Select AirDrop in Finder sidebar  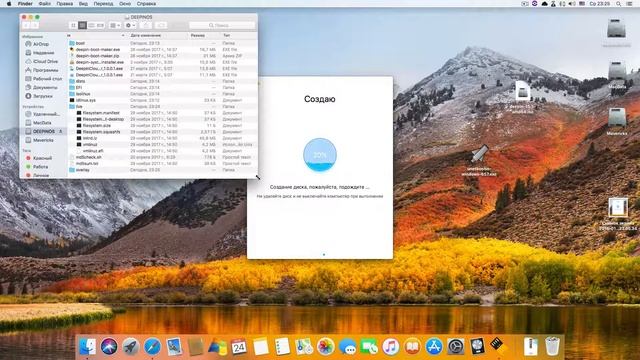(37, 44)
